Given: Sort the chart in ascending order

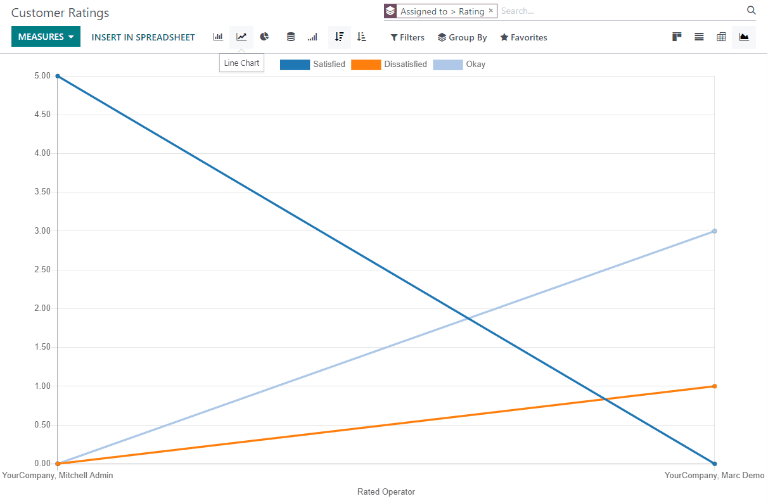Looking at the screenshot, I should [x=362, y=37].
